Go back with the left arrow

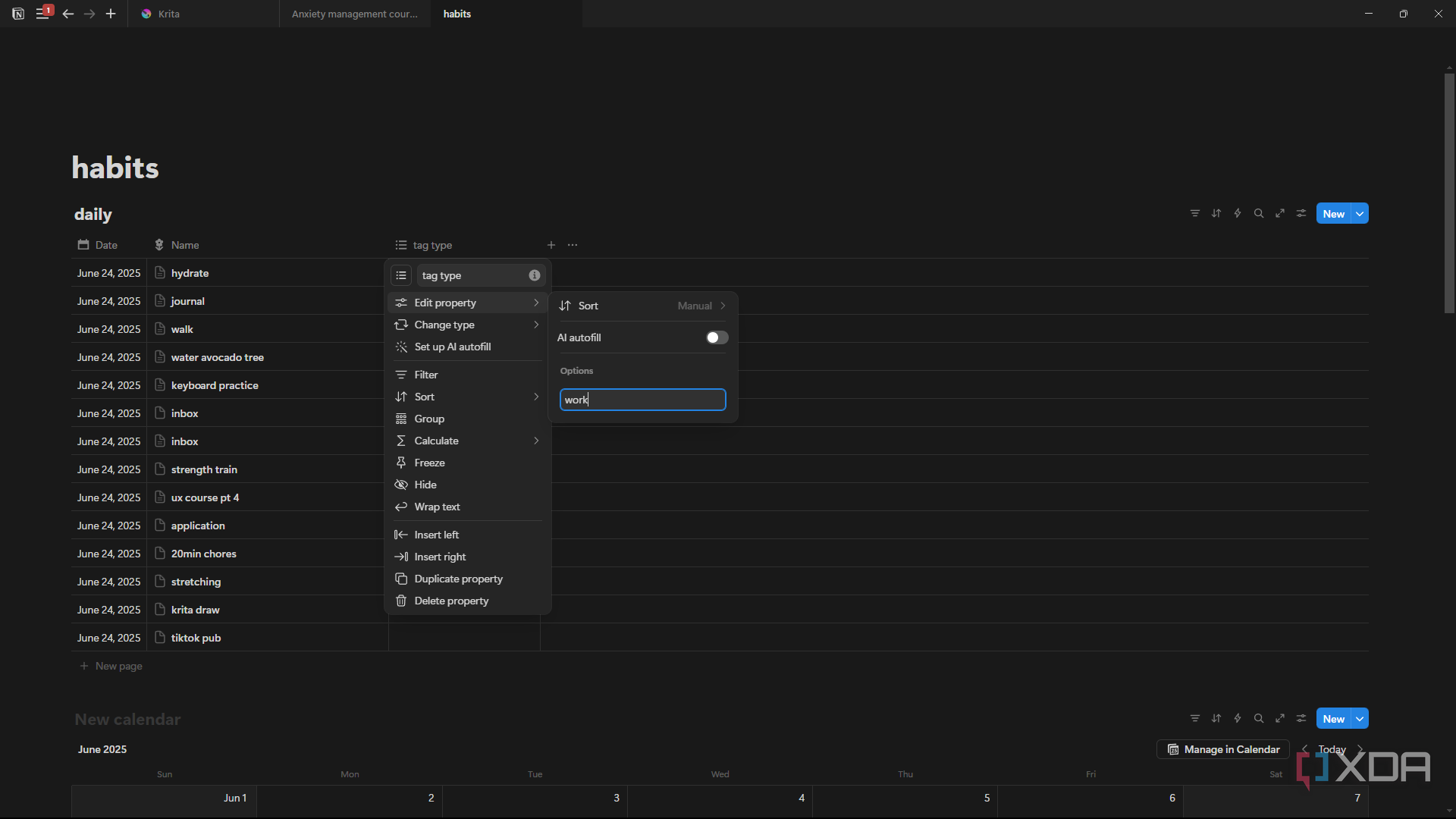(x=68, y=14)
